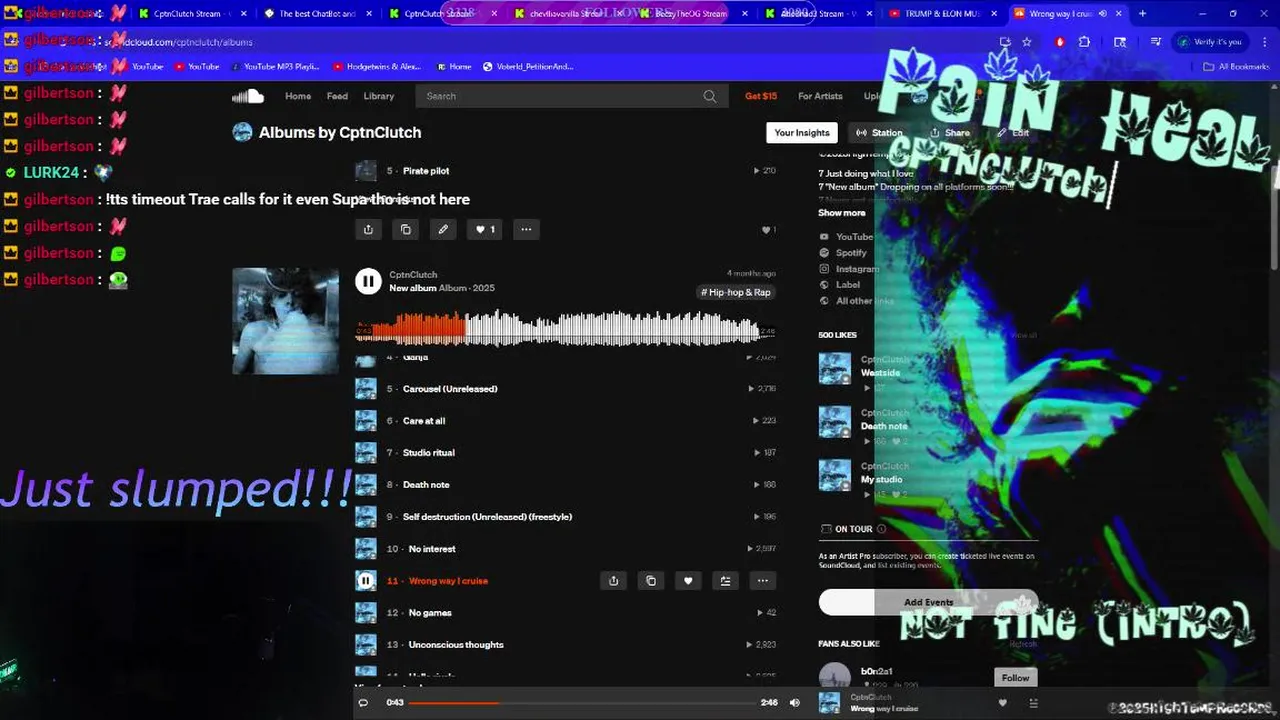
Task: Click the profile Share button
Action: coord(950,132)
